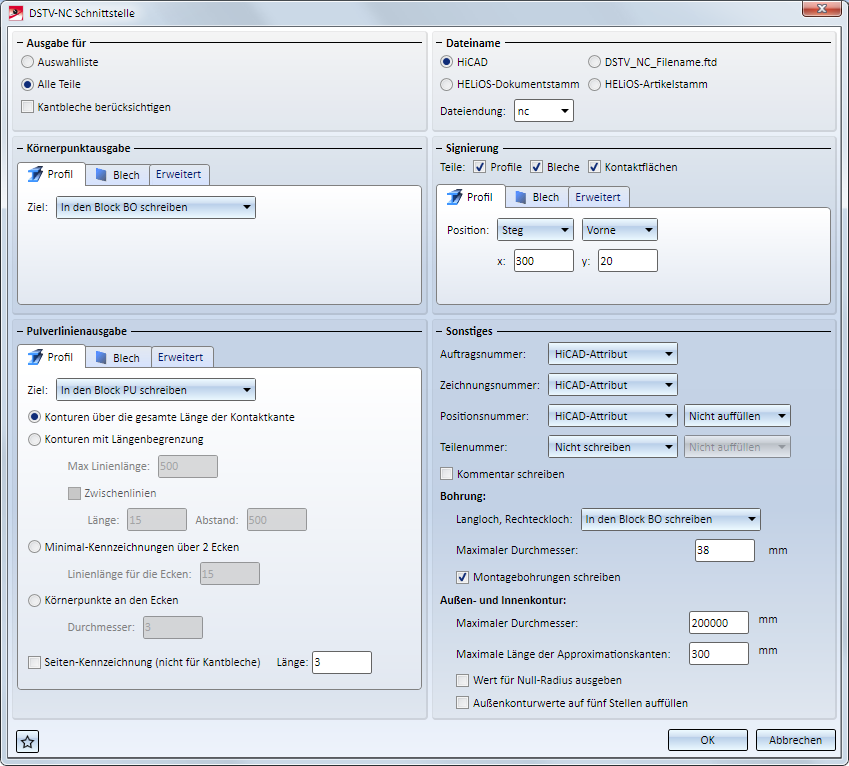The height and width of the screenshot is (766, 849).
Task: Enable Kantbleche berücksichtigen checkbox
Action: coord(28,107)
